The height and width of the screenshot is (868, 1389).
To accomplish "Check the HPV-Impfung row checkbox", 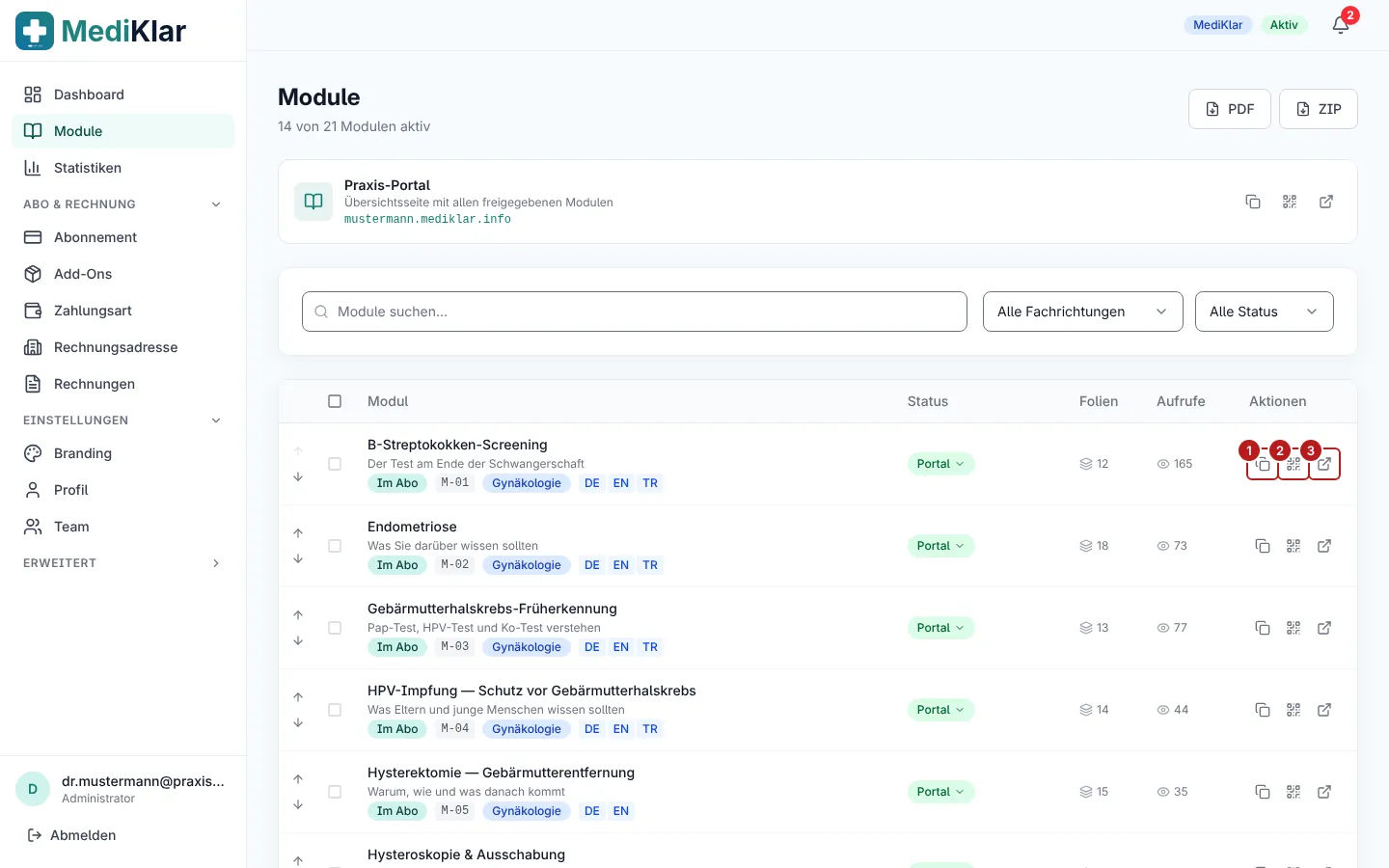I will pos(335,710).
